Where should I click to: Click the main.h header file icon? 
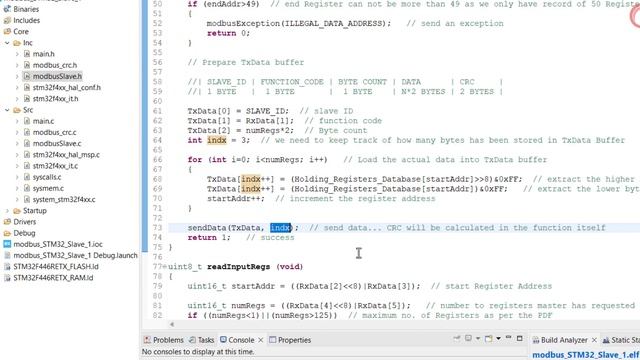point(27,54)
